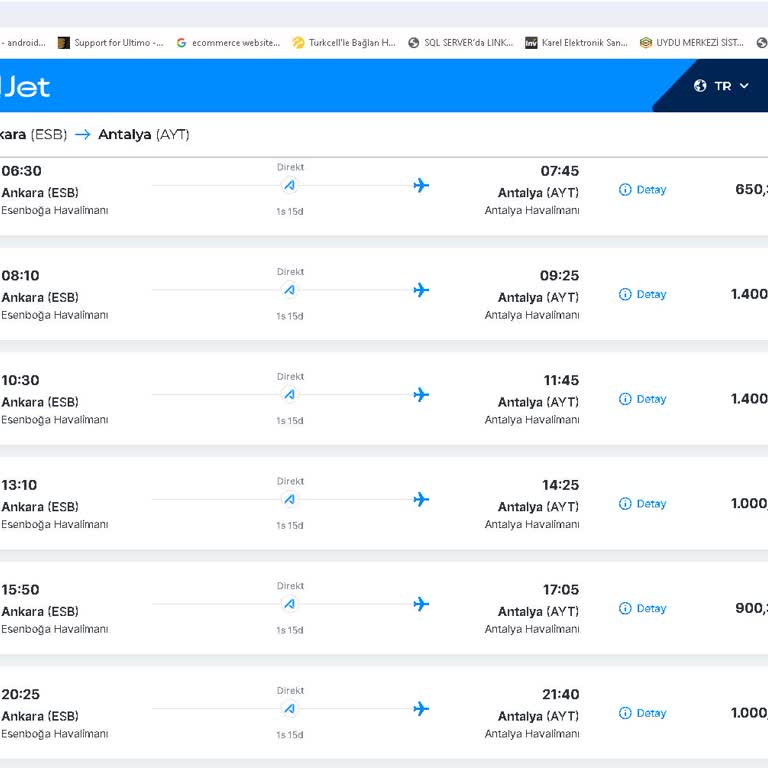Screen dimensions: 768x768
Task: Open the TR language dropdown
Action: coord(723,86)
